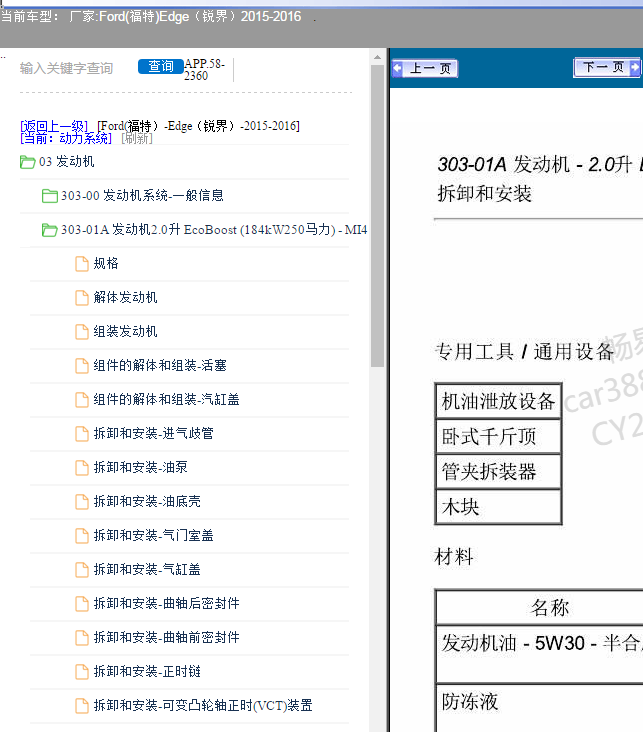Open 拆卸和安装-油底壳 page
The width and height of the screenshot is (643, 732).
point(147,501)
